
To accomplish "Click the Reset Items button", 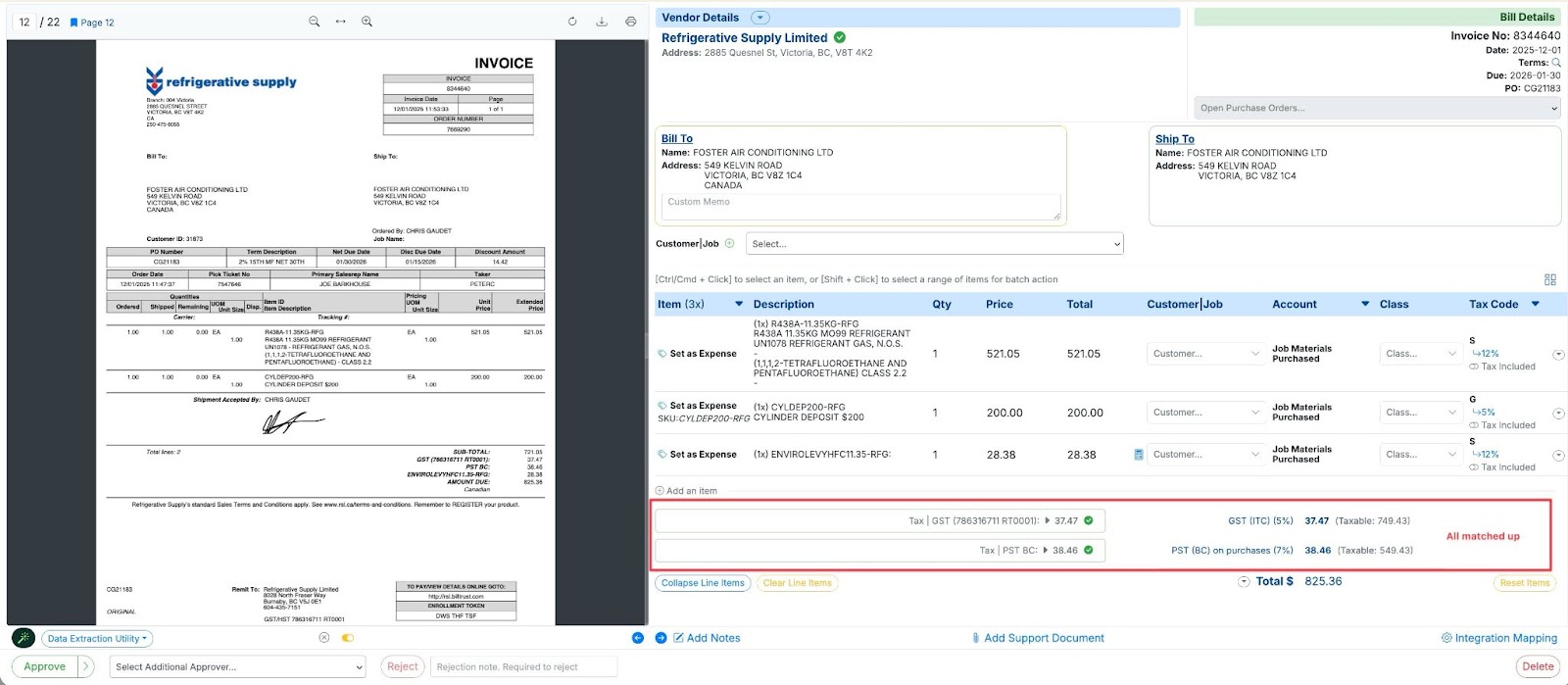I will [1525, 583].
